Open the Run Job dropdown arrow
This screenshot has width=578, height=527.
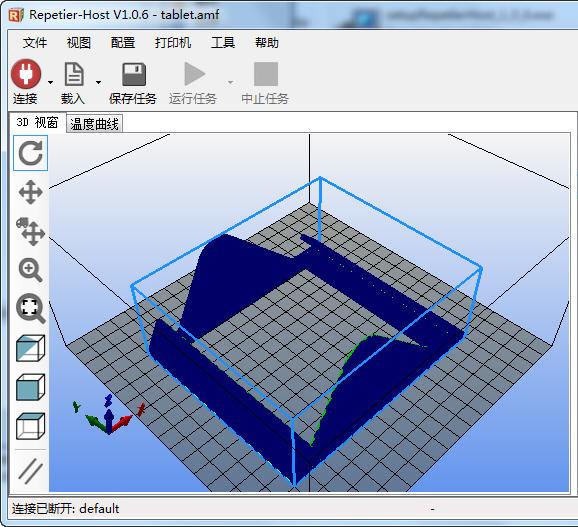coord(231,82)
